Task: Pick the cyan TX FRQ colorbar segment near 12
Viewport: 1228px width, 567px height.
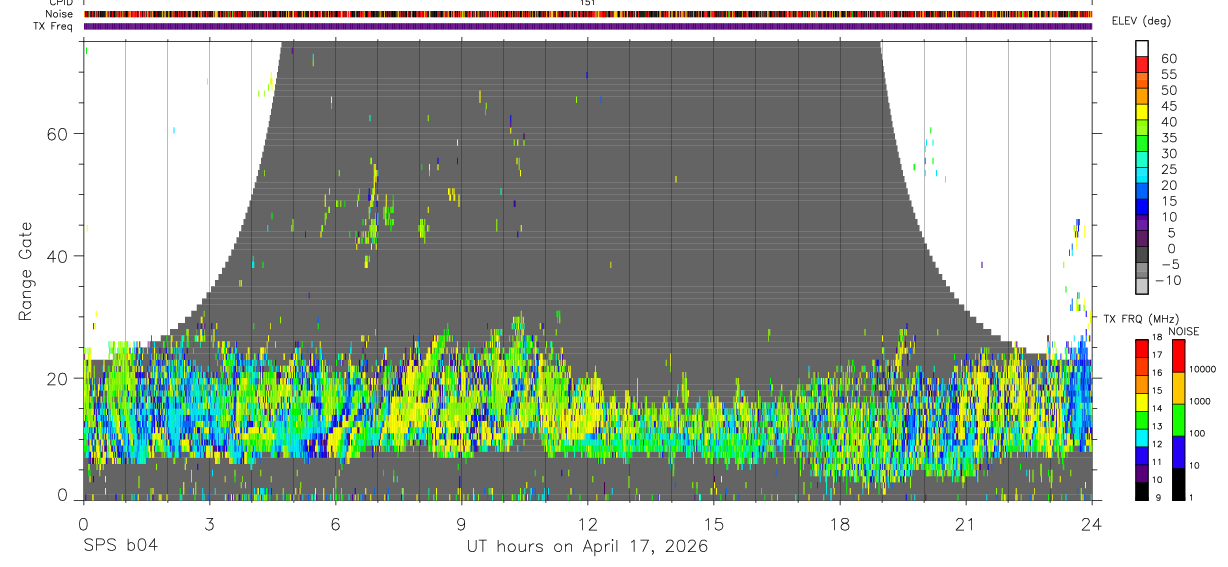Action: pos(1141,438)
